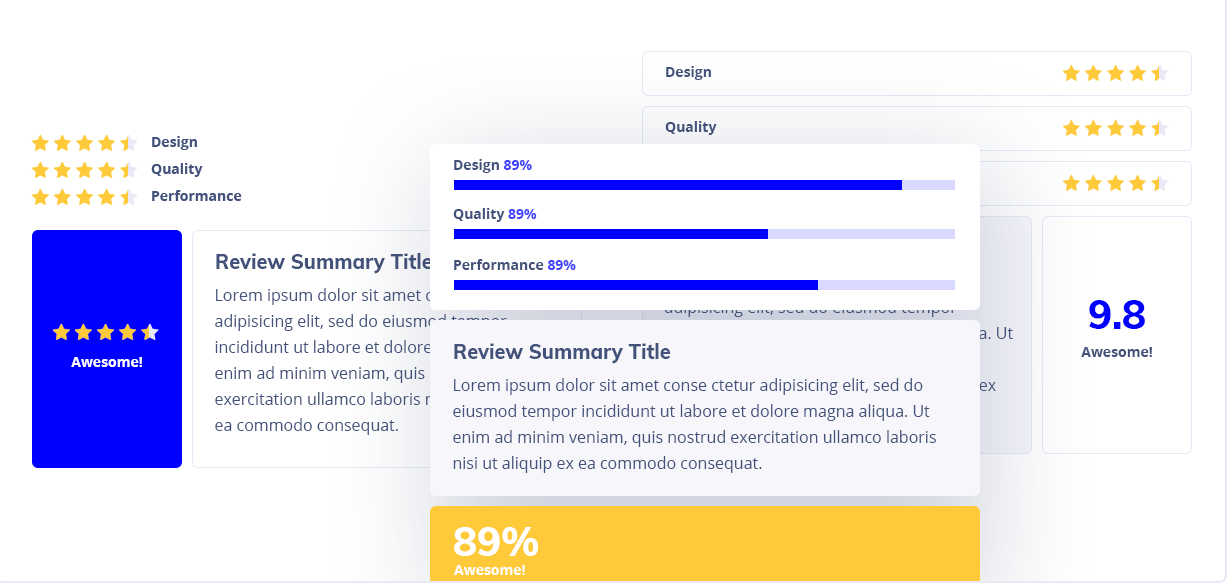Click the first star in the boxed Design row

[1071, 73]
